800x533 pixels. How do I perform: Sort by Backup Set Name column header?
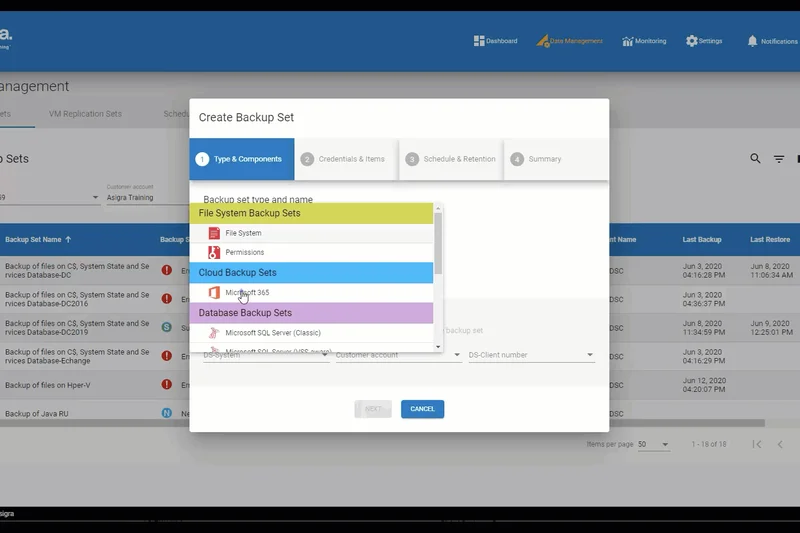[x=38, y=240]
